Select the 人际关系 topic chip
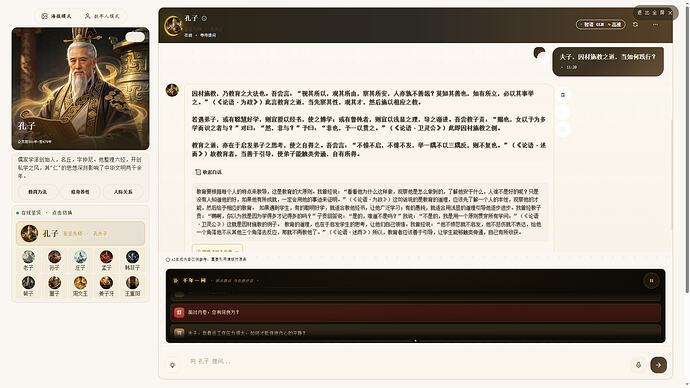 123,192
